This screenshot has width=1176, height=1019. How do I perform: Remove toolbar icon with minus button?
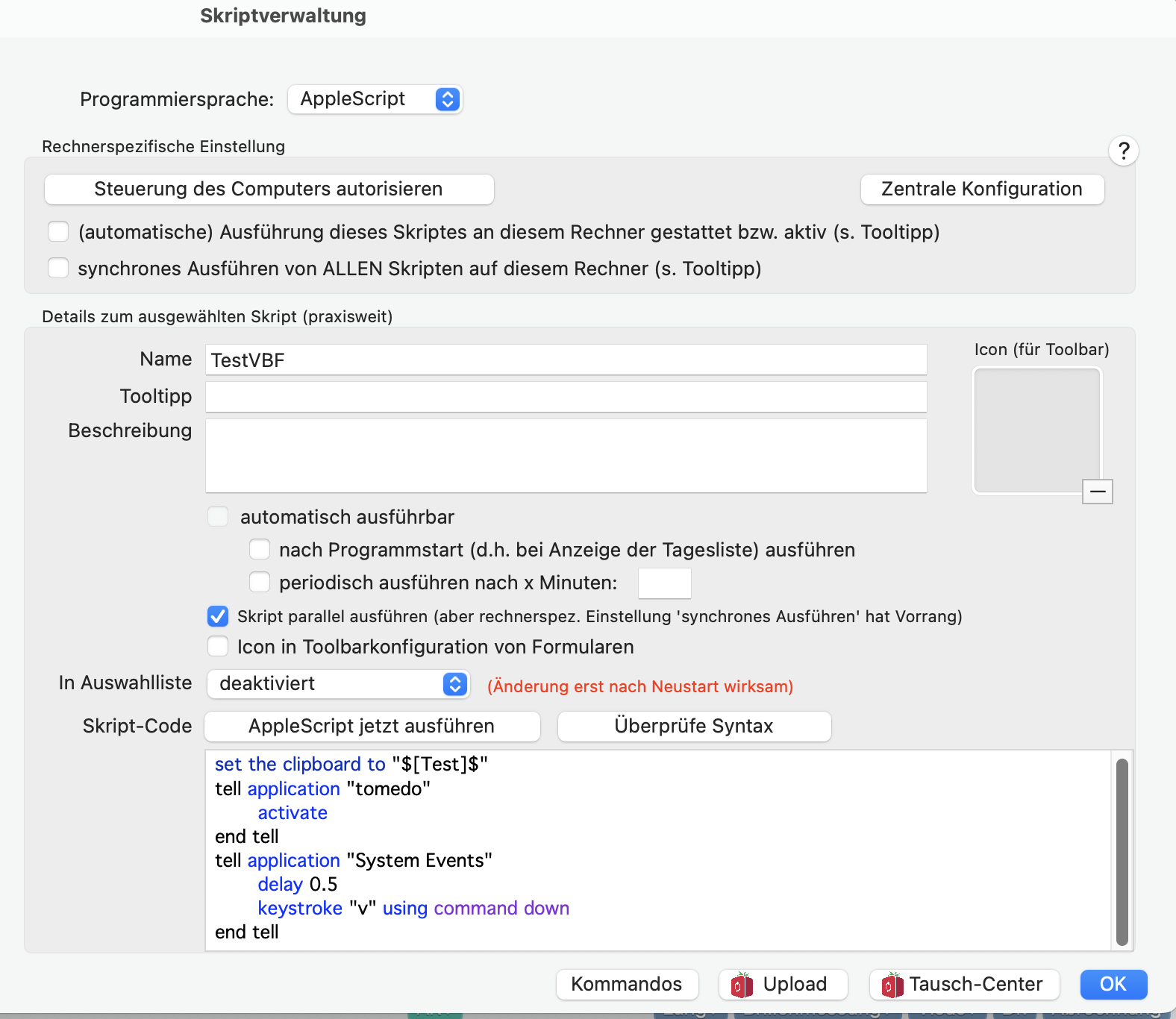point(1098,492)
